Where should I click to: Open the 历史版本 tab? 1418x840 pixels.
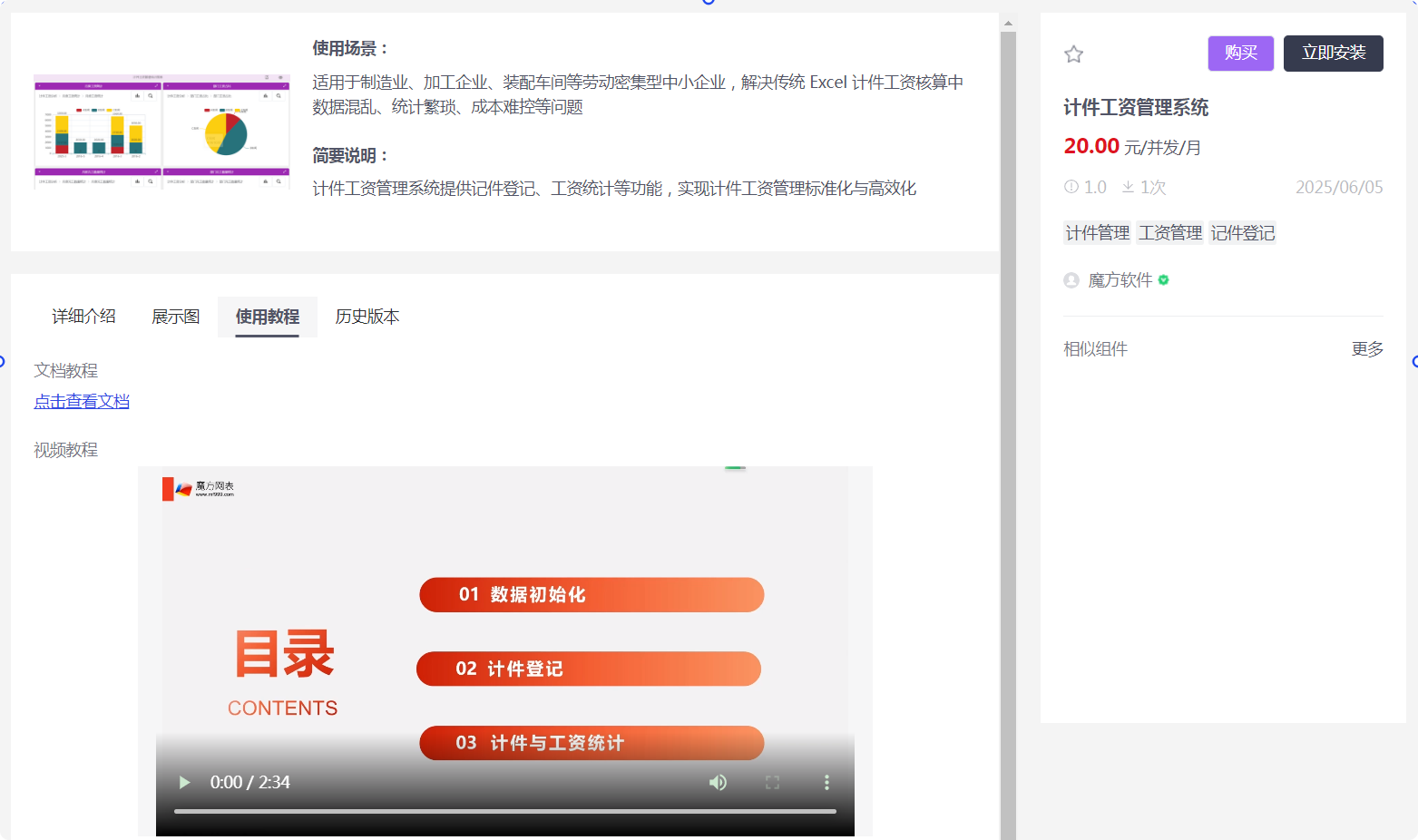click(x=367, y=317)
